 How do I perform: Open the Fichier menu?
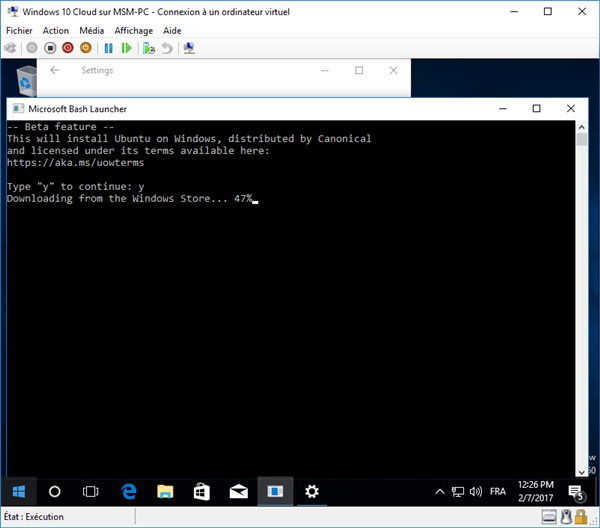point(19,31)
